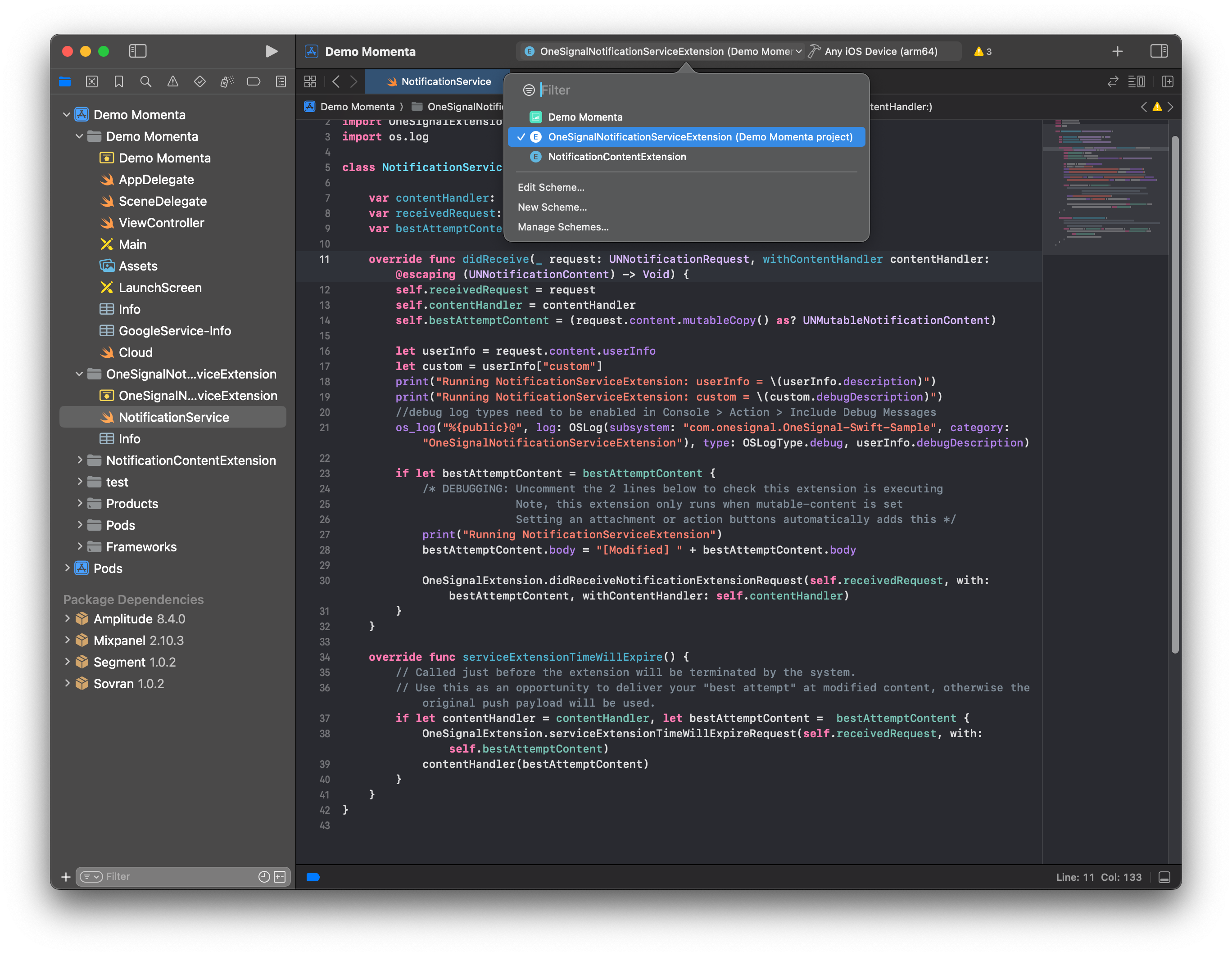The image size is (1232, 956).
Task: Open the Issue navigator warning icon
Action: [x=172, y=82]
